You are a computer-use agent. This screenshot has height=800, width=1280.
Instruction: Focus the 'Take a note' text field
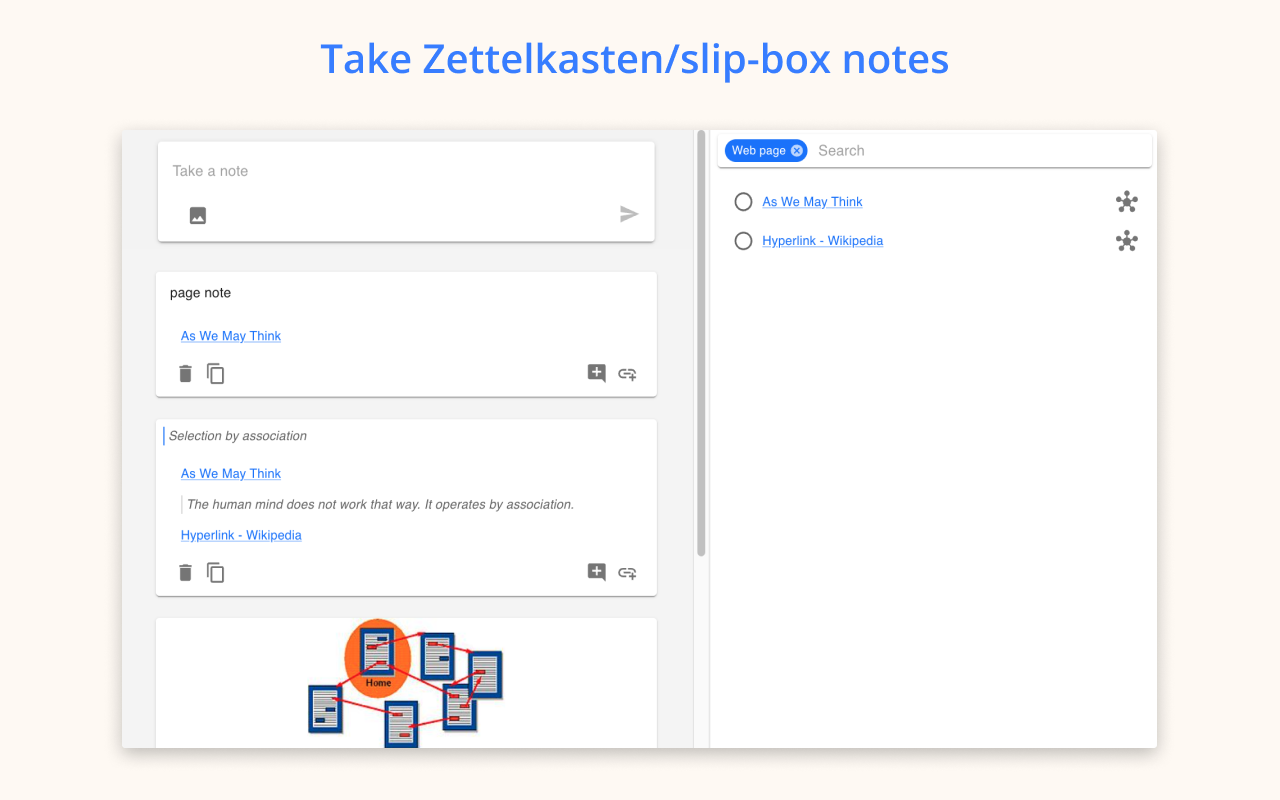click(406, 171)
